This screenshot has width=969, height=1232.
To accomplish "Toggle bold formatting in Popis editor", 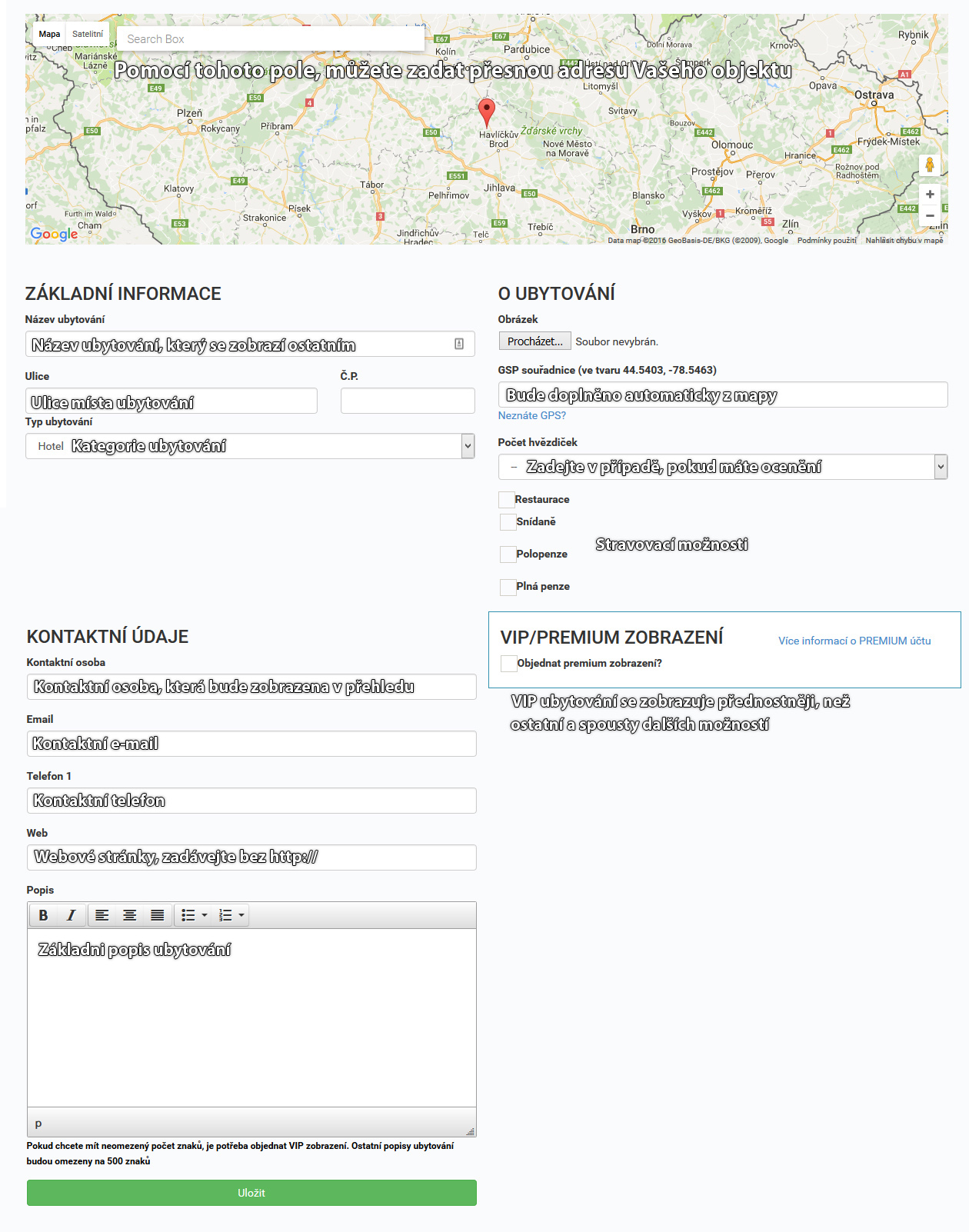I will point(43,915).
